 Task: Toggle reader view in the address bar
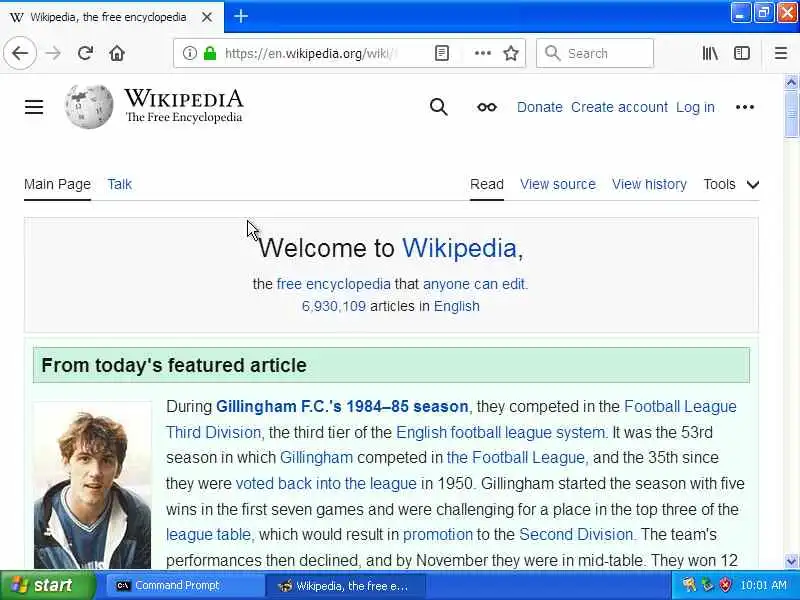pos(442,53)
